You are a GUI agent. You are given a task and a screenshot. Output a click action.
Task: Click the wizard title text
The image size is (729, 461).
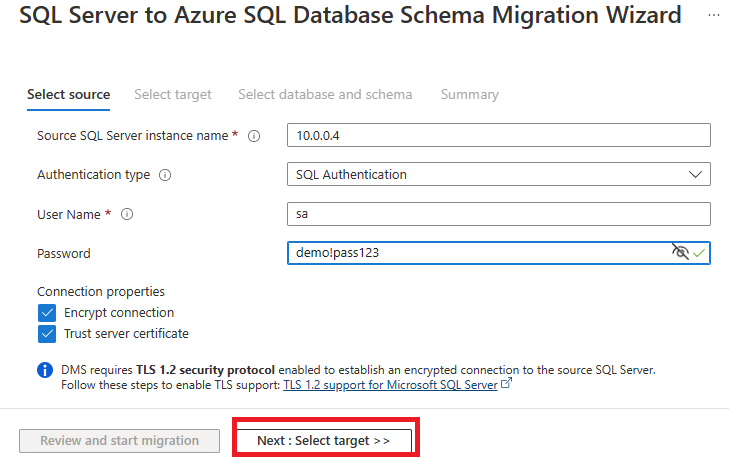click(x=350, y=15)
